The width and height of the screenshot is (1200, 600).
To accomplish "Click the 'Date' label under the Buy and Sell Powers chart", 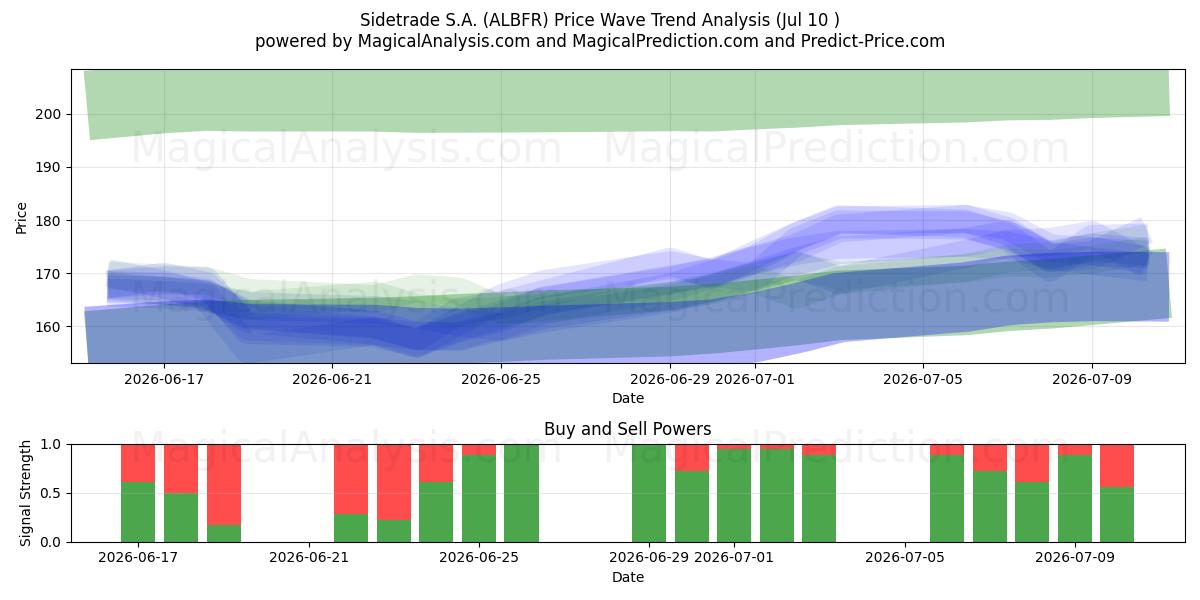I will click(x=628, y=577).
